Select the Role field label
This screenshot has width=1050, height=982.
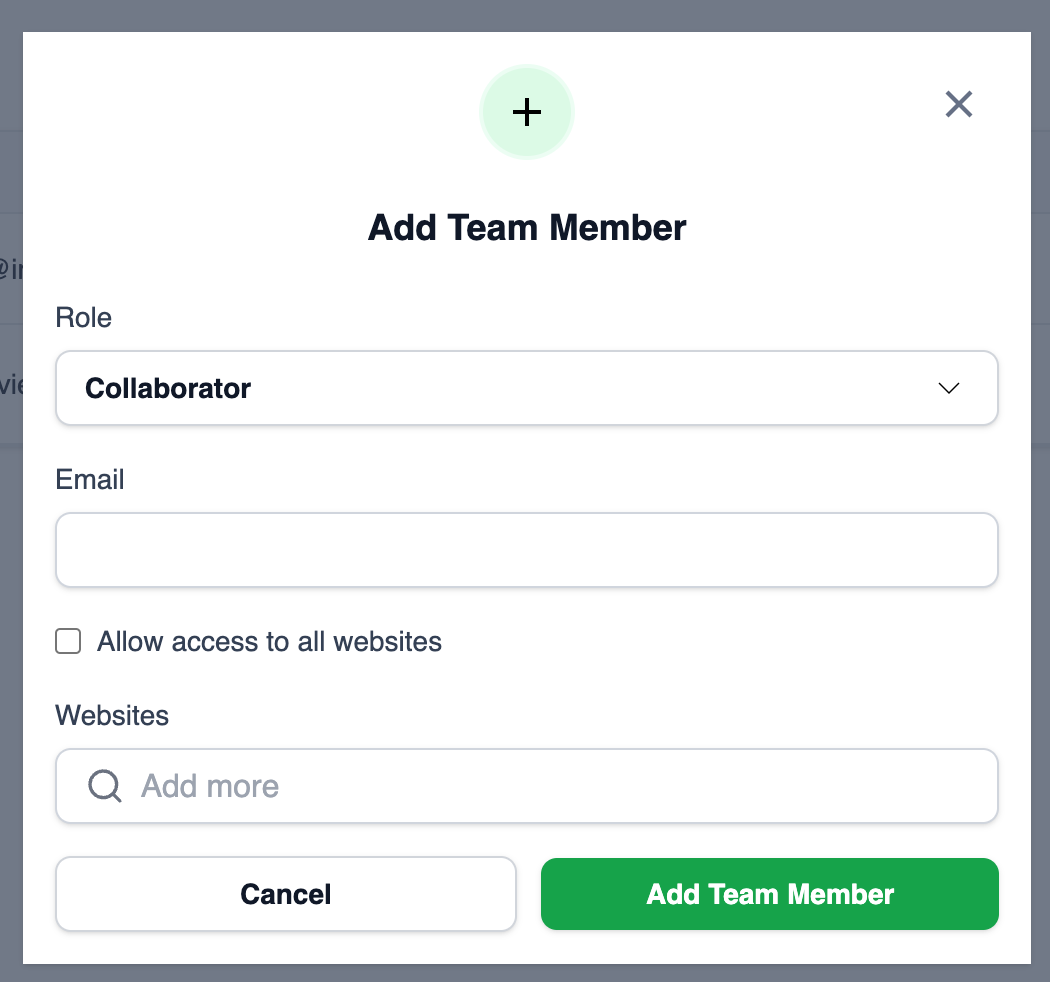tap(84, 317)
